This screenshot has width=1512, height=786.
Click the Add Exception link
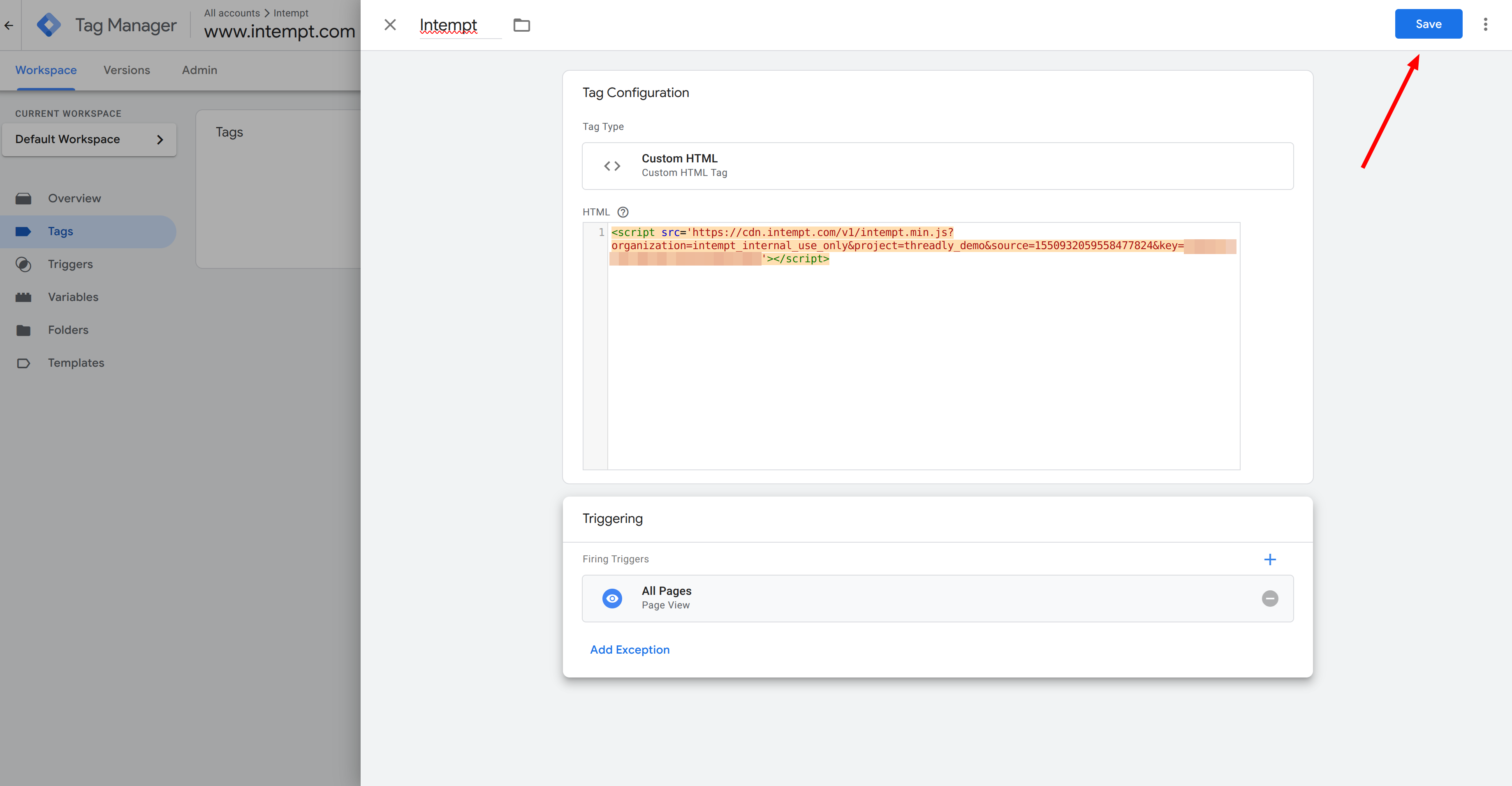(629, 650)
